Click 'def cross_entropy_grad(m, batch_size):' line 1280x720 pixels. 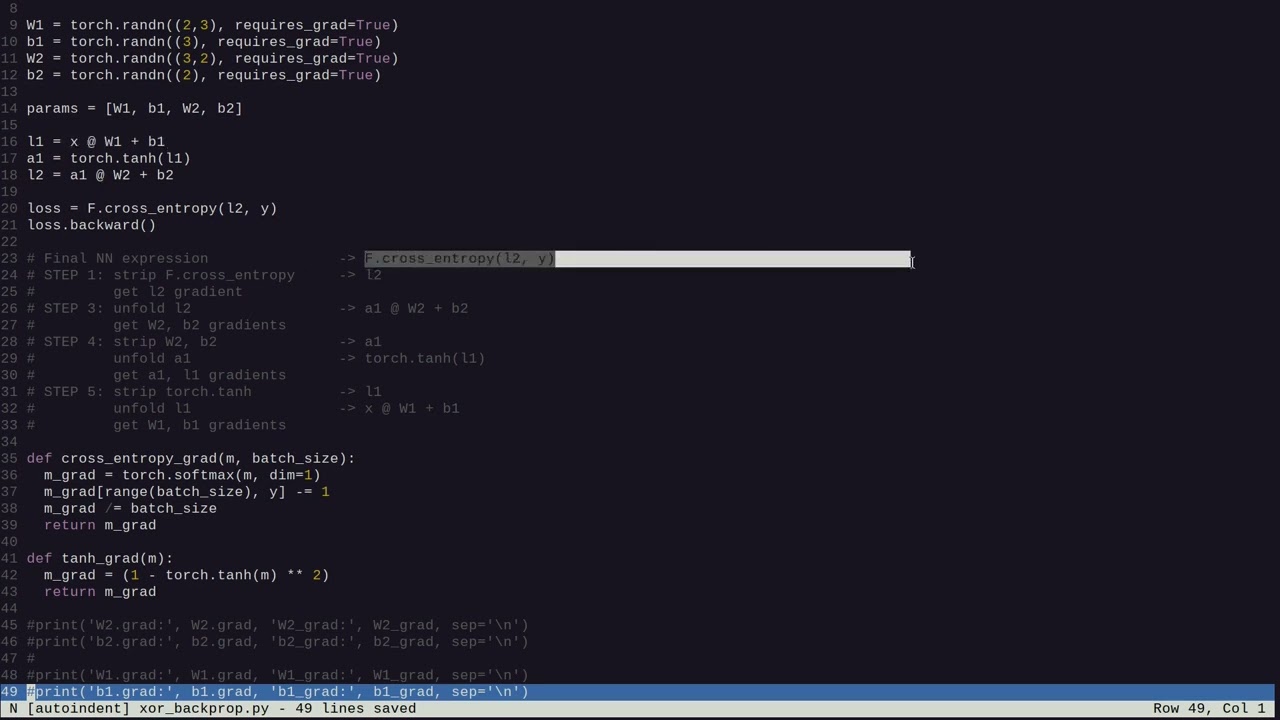[191, 458]
